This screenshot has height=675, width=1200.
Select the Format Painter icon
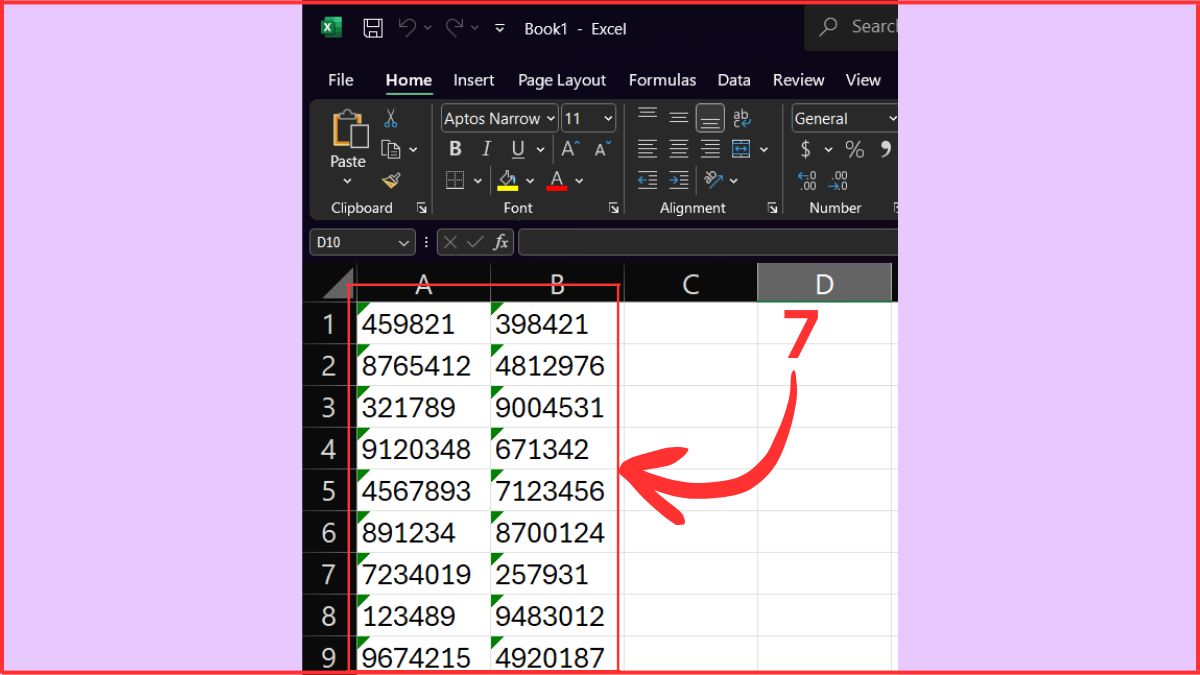(391, 181)
